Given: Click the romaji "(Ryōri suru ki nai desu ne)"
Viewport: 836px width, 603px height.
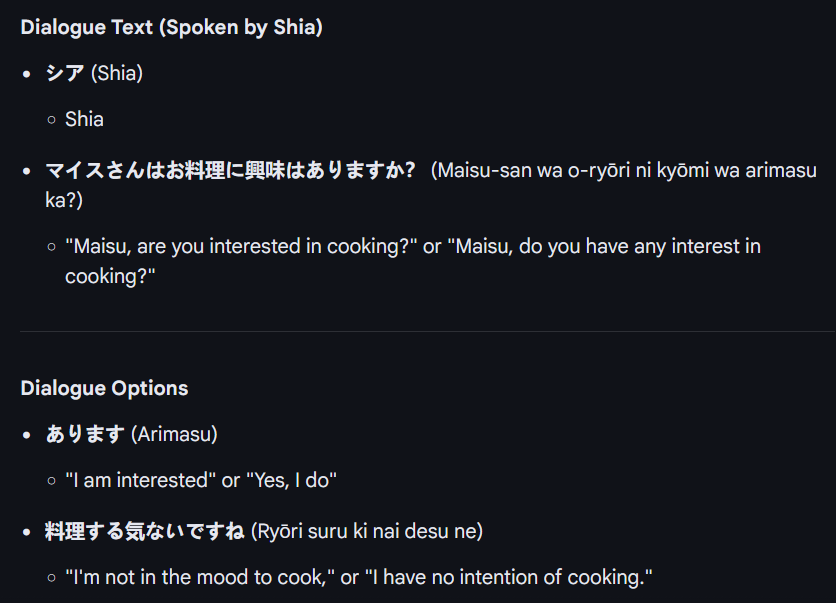Looking at the screenshot, I should tap(367, 531).
